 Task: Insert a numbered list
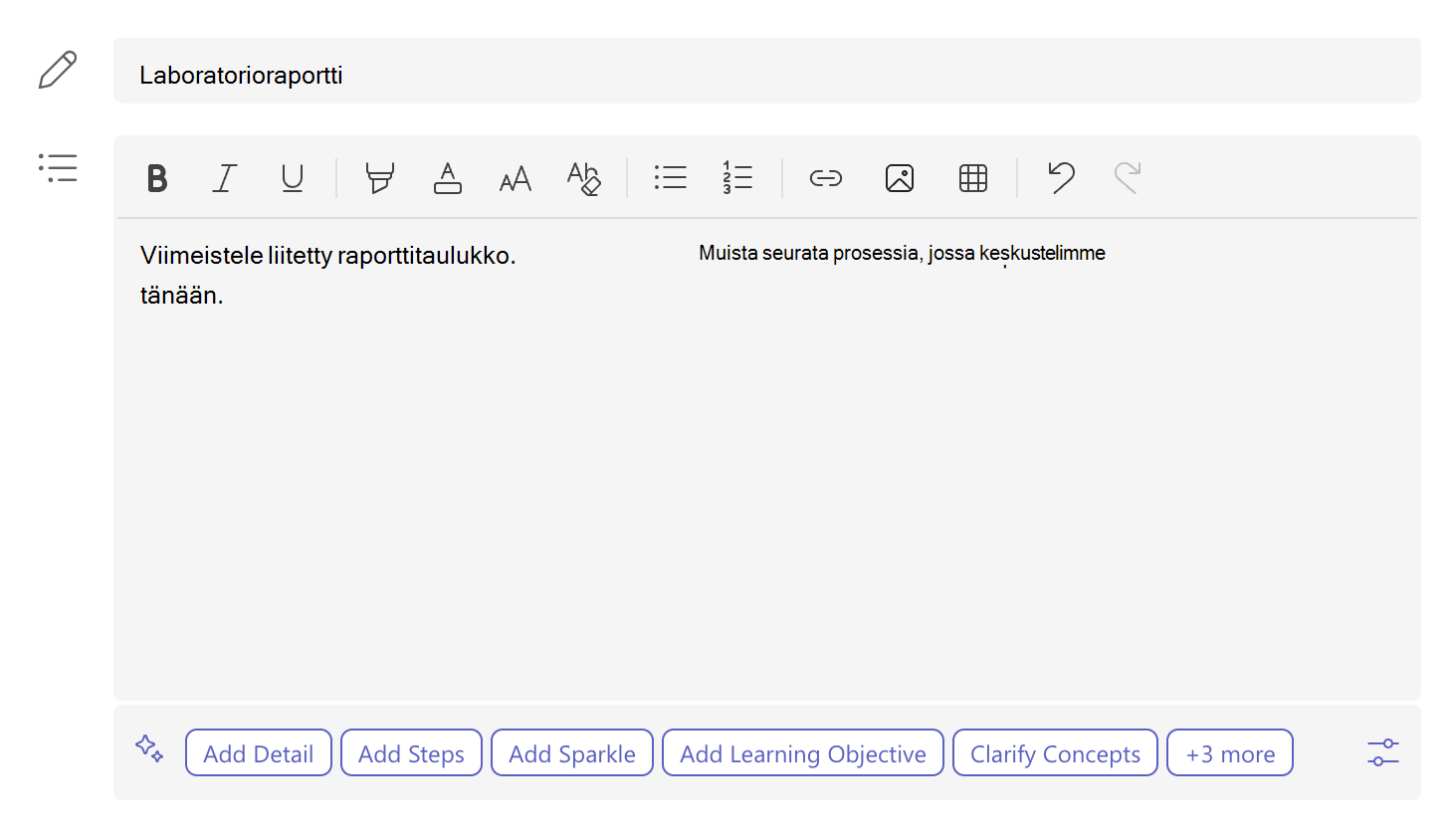737,178
